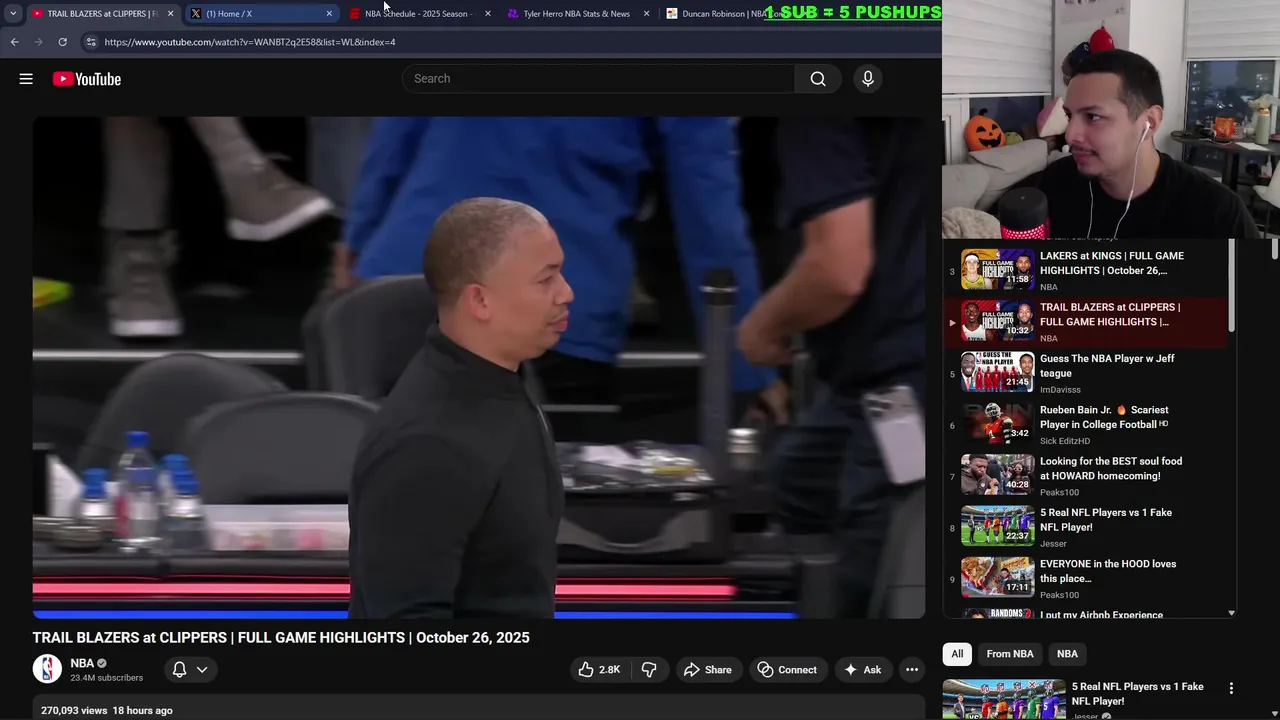
Task: Dislike the video with thumbs down
Action: pos(649,670)
